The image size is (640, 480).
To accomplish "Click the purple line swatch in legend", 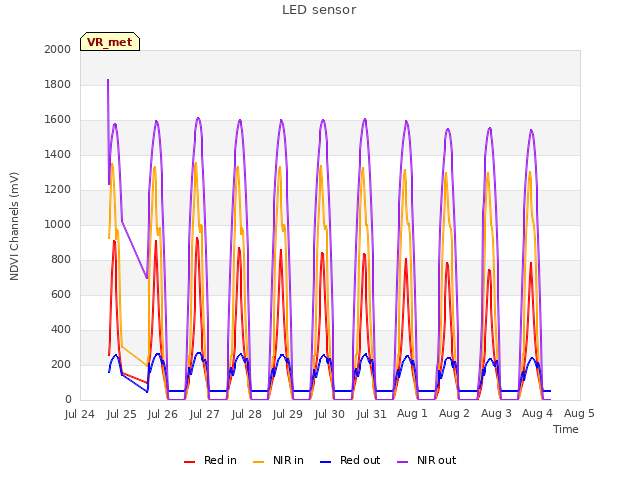I will click(402, 462).
